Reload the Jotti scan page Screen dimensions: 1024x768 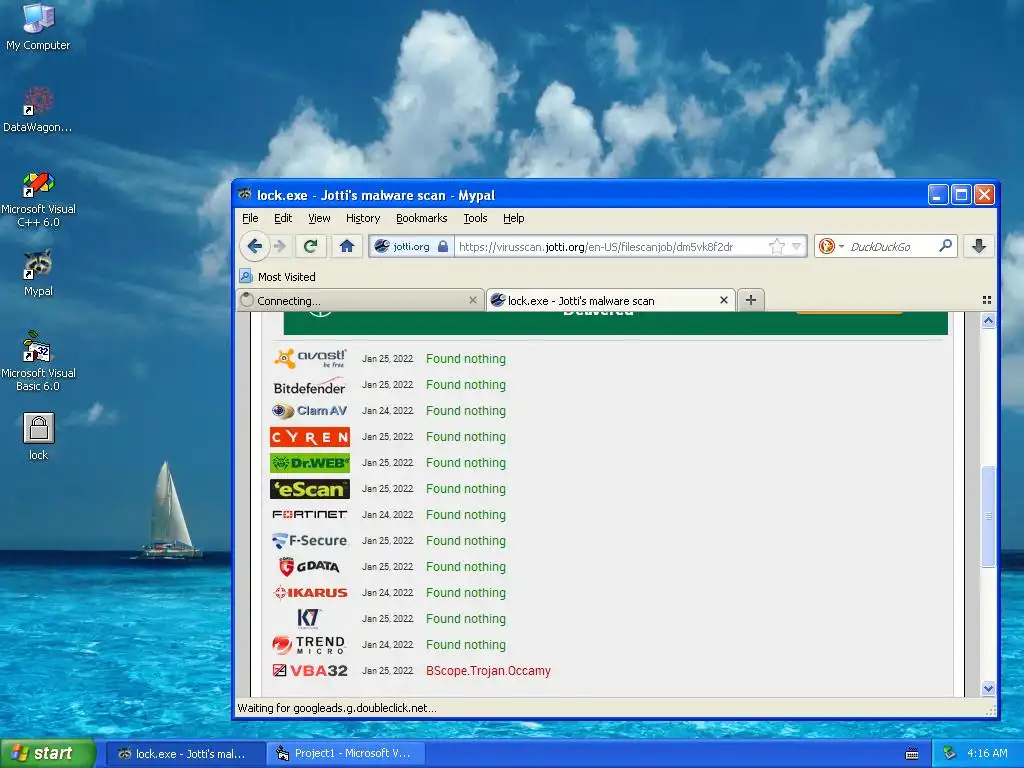tap(310, 246)
